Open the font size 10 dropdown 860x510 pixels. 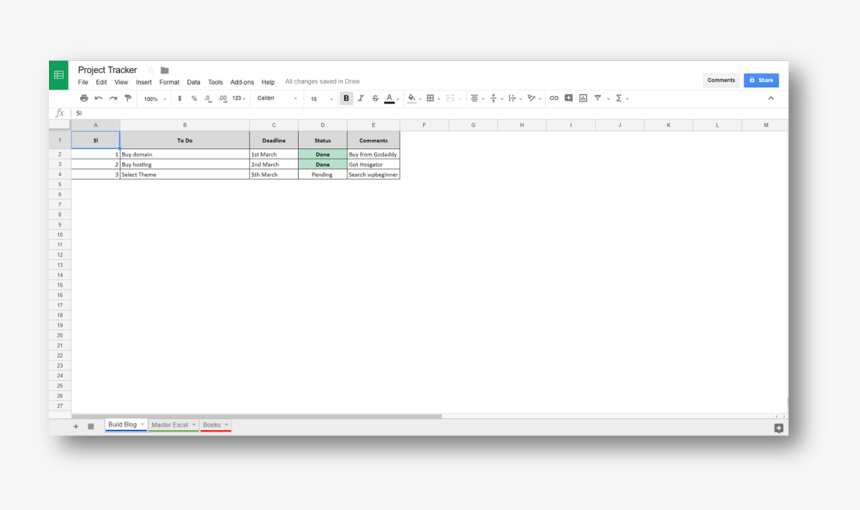(321, 99)
